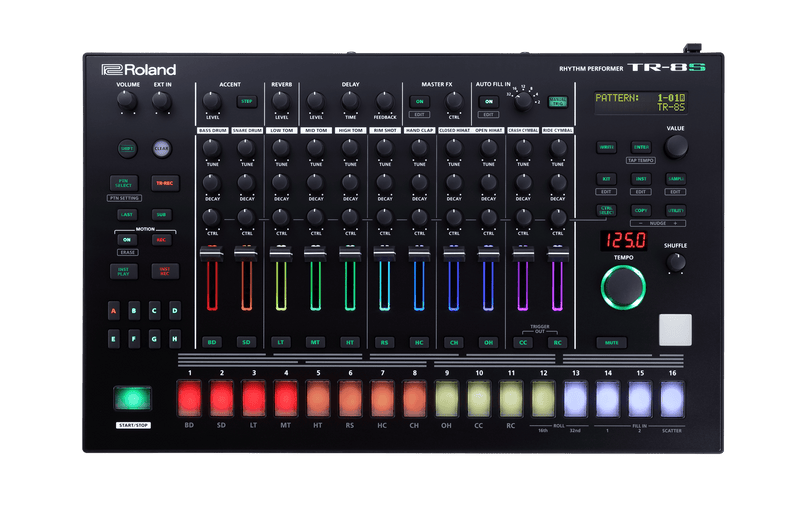Tap step pad 16 labeled SCATTER
Viewport: 800px width, 506px height.
672,398
